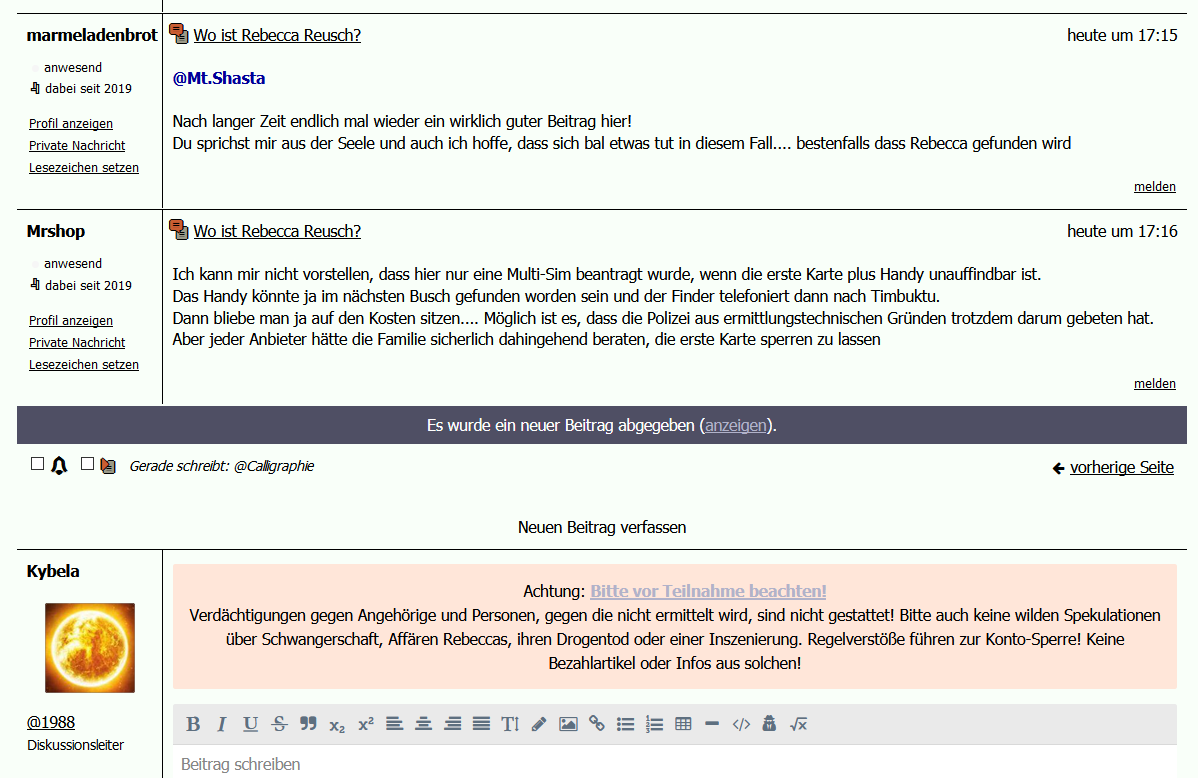This screenshot has height=778, width=1198.
Task: Click the thread icon in Mrshop's post
Action: coord(179,230)
